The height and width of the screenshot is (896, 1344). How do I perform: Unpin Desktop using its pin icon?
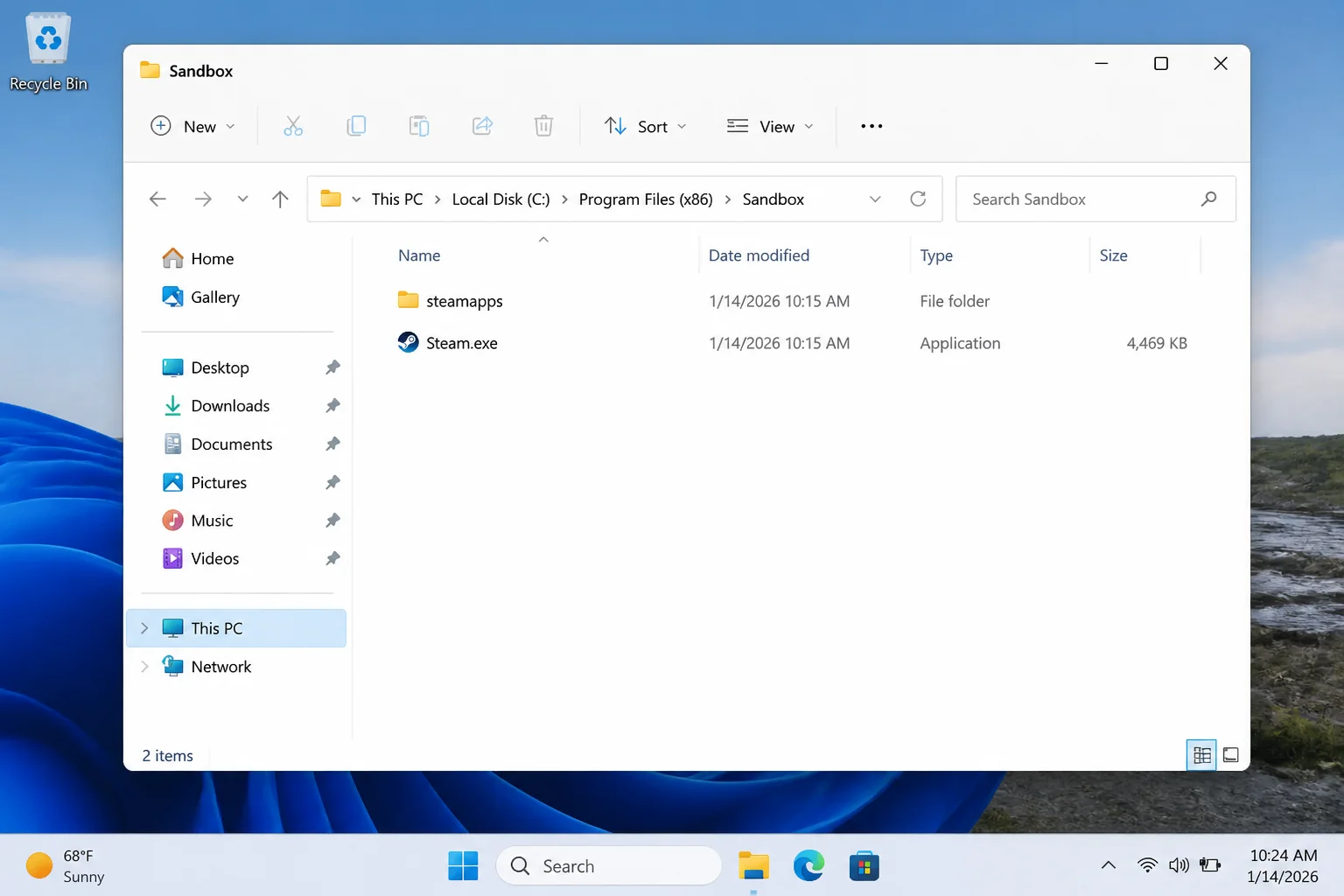[332, 367]
